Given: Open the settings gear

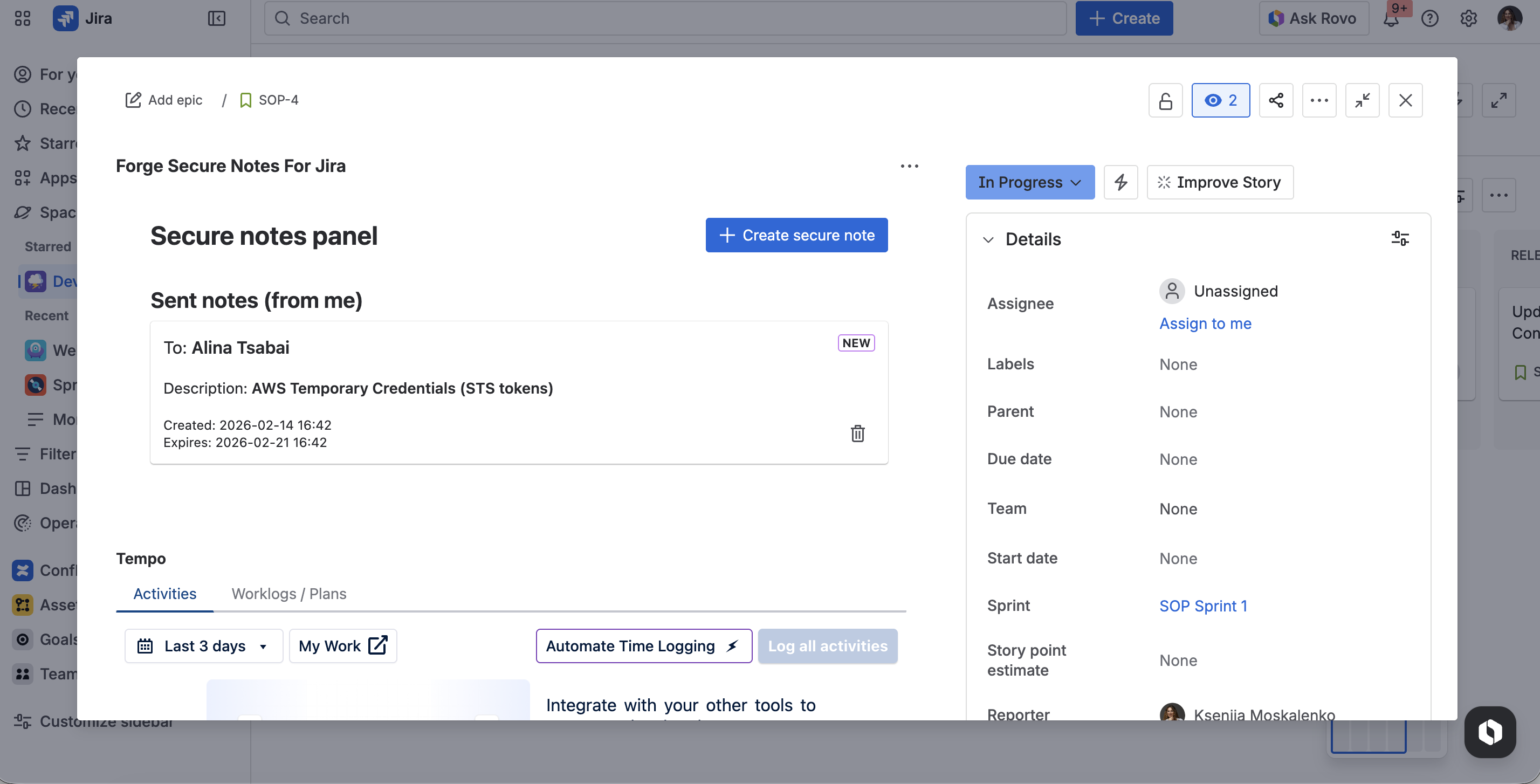Looking at the screenshot, I should (x=1468, y=18).
